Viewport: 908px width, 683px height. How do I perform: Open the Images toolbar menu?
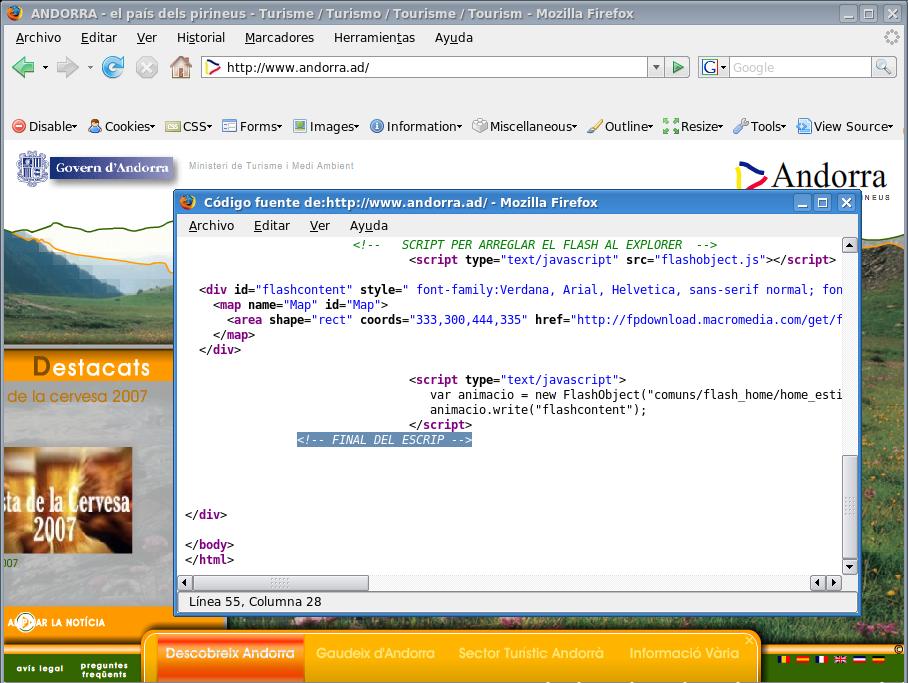[326, 126]
